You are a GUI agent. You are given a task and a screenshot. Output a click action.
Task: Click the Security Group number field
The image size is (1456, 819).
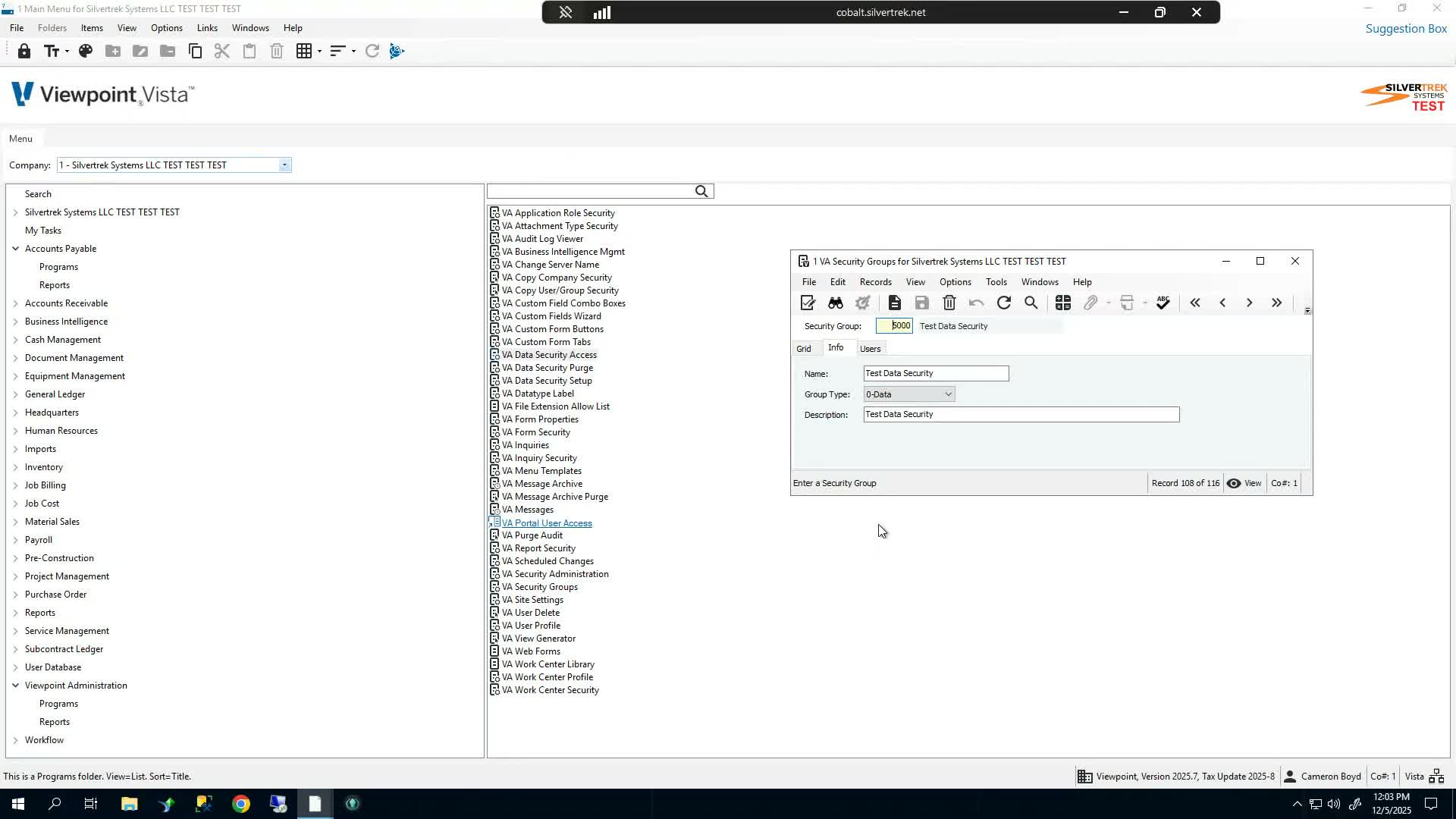pos(894,326)
